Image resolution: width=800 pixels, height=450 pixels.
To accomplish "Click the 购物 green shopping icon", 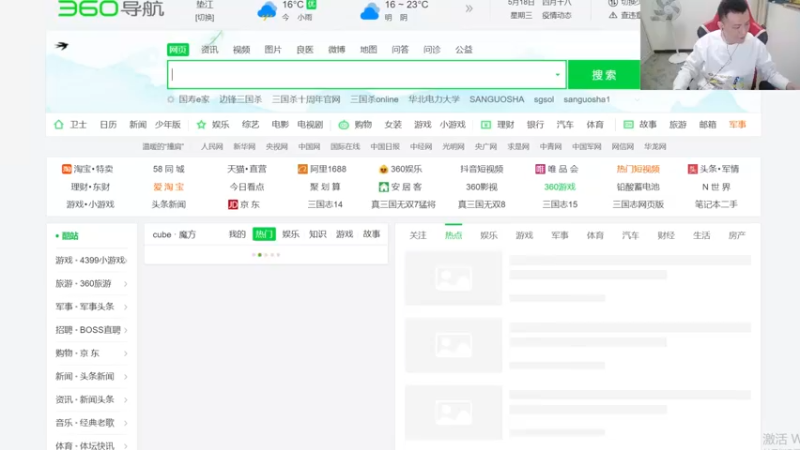I will coord(344,124).
